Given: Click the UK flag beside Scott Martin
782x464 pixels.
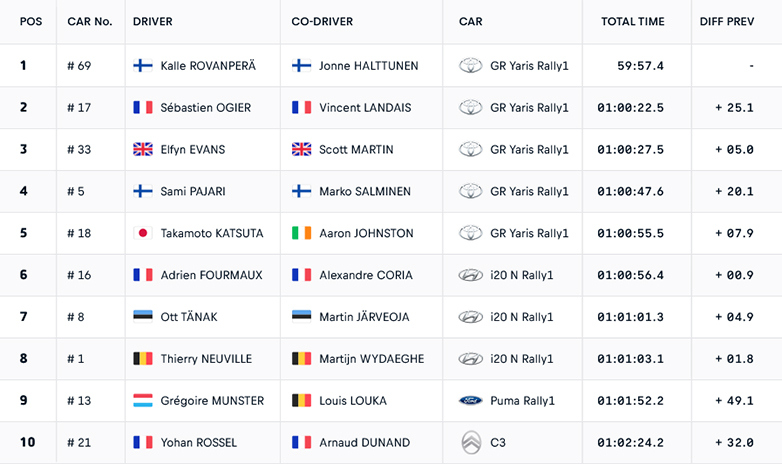Looking at the screenshot, I should coord(301,150).
